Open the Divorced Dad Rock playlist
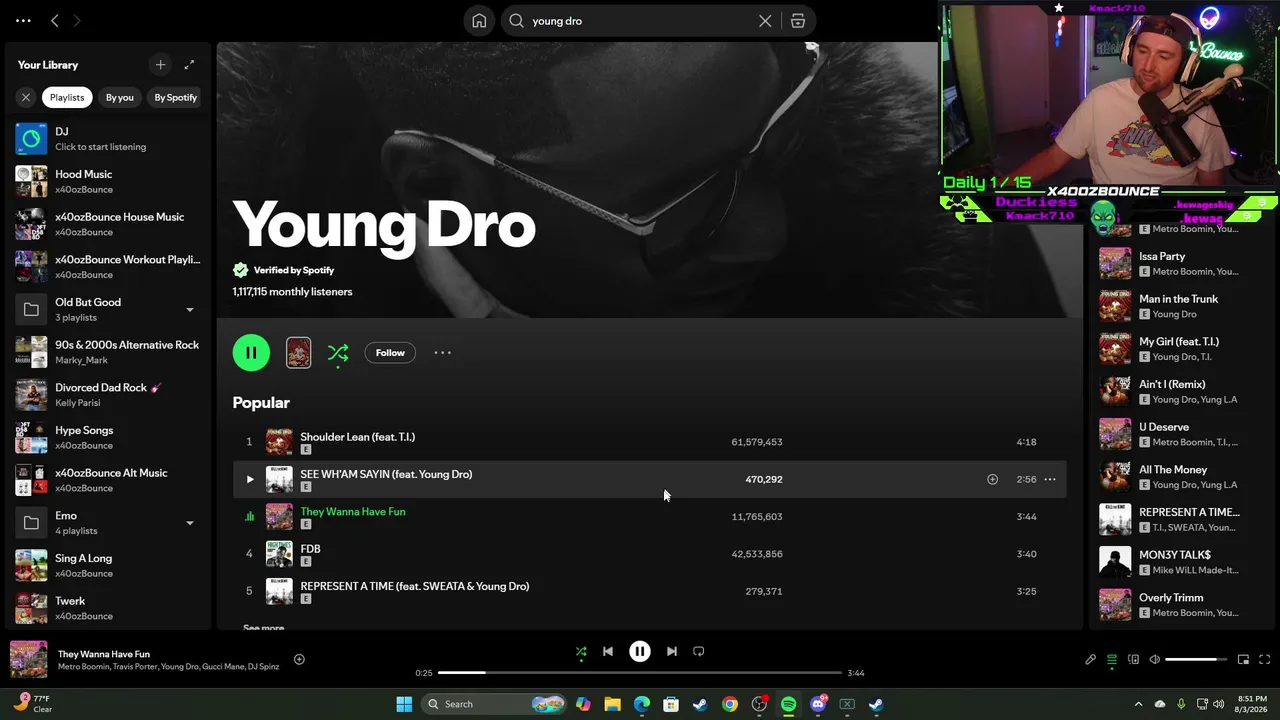Image resolution: width=1280 pixels, height=720 pixels. [x=109, y=395]
